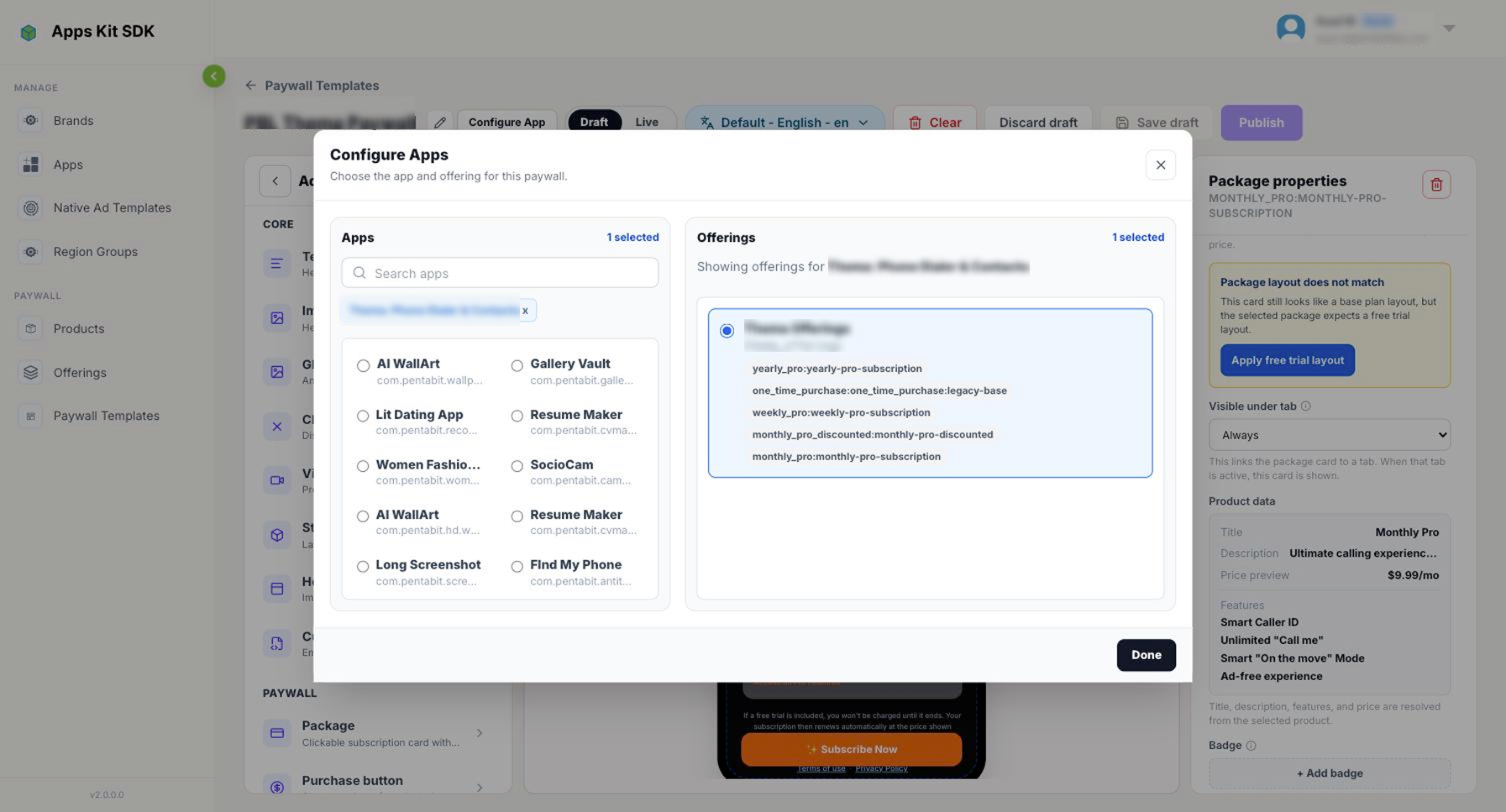Screen dimensions: 1506x812
Task: Open the Visible under tab Always dropdown
Action: (1329, 435)
